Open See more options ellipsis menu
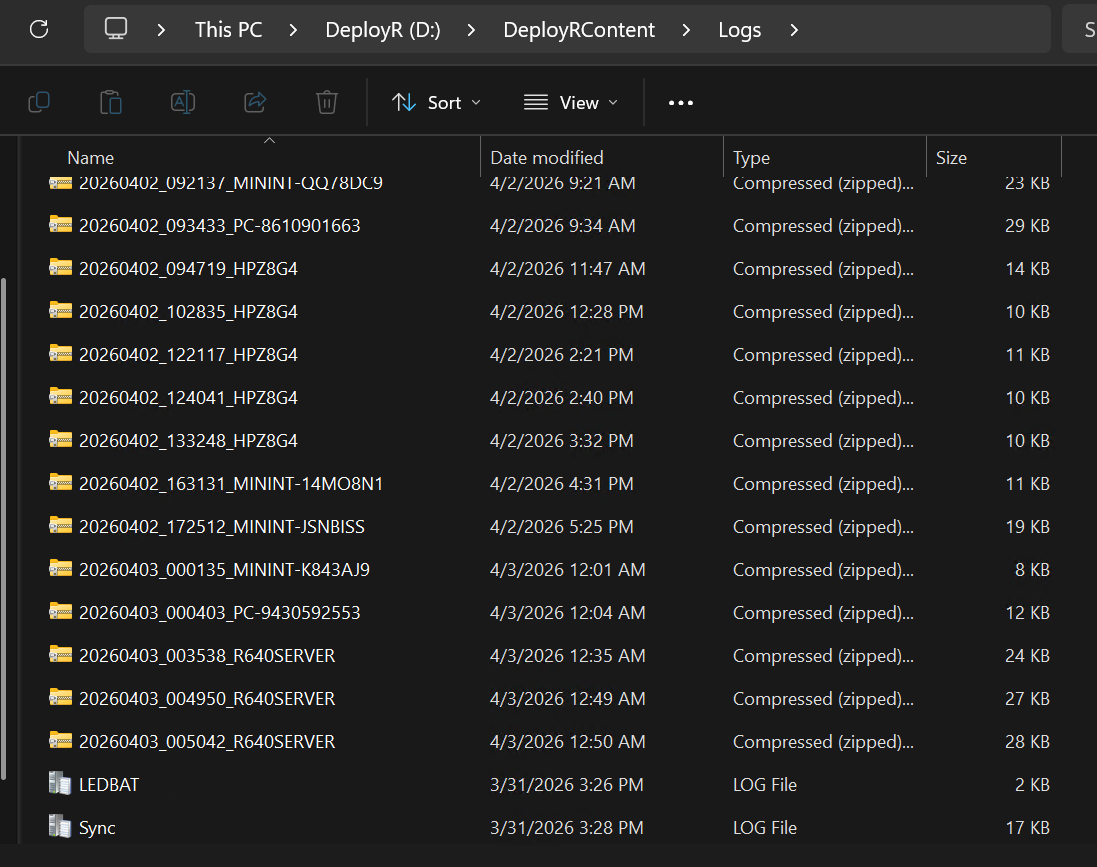1097x867 pixels. click(680, 102)
